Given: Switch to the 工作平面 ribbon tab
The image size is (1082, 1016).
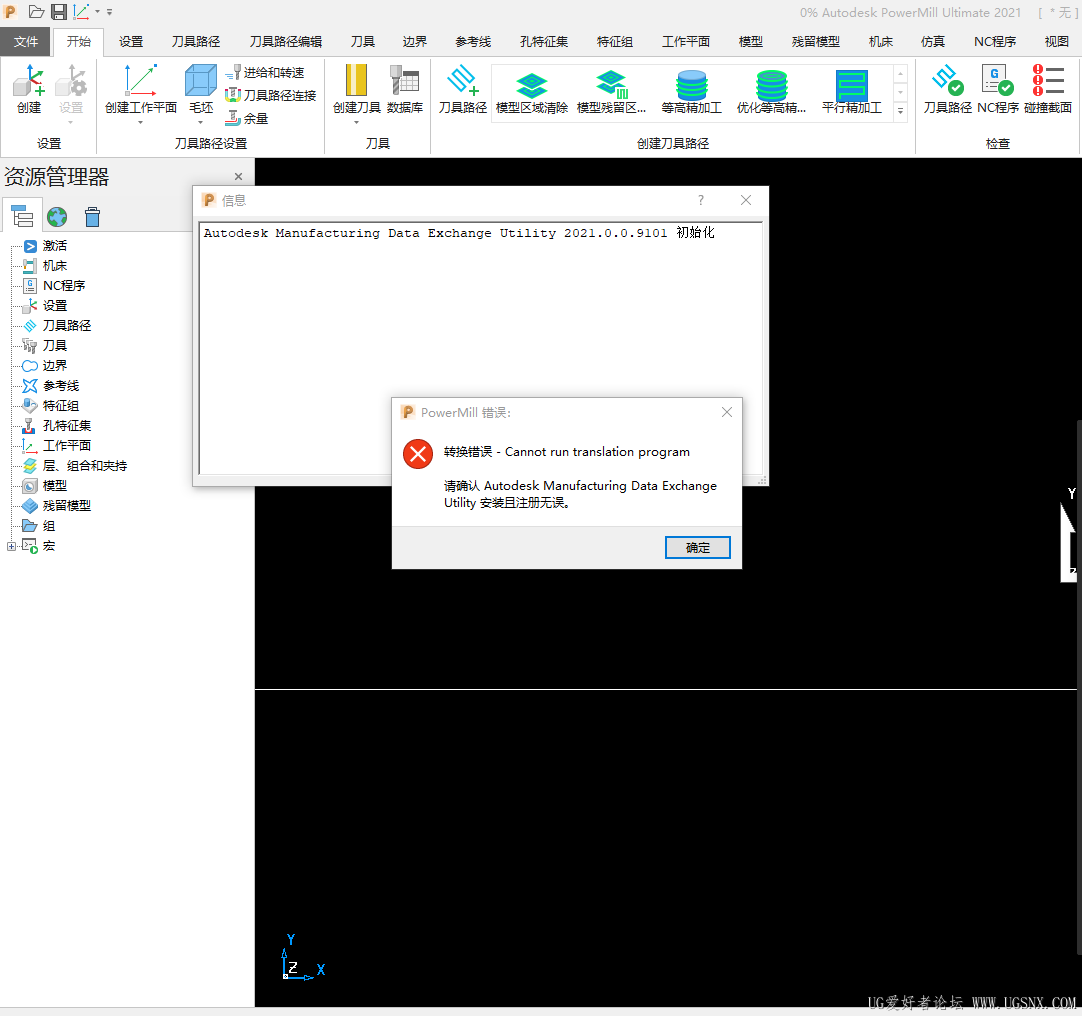Looking at the screenshot, I should coord(686,41).
